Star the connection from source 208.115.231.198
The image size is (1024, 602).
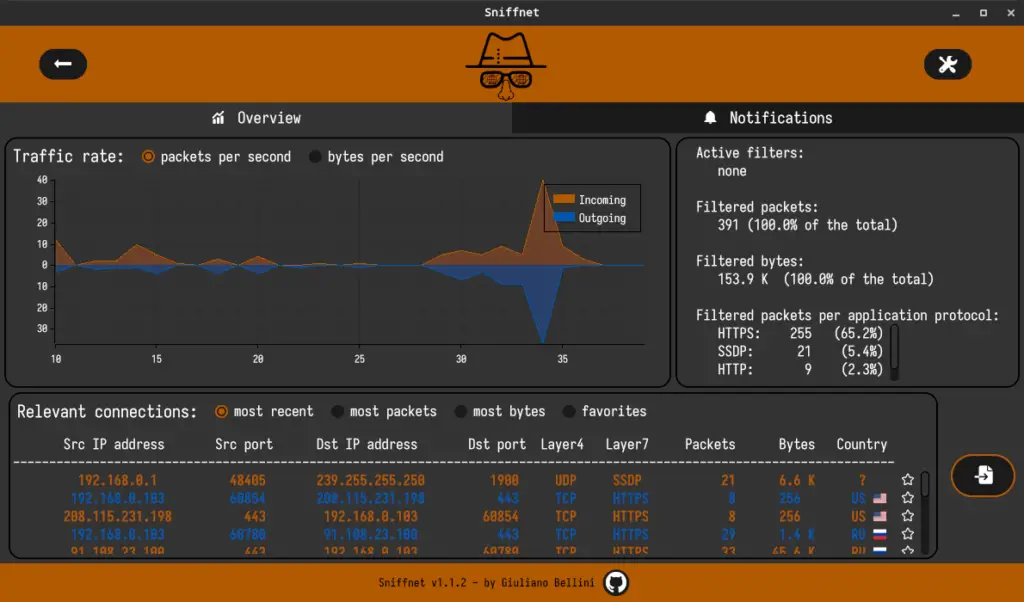pos(908,516)
